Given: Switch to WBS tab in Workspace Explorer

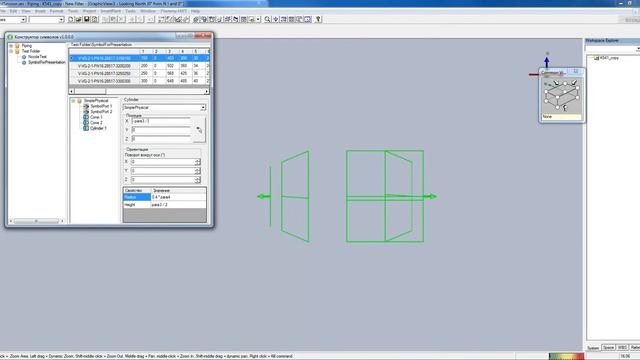Looking at the screenshot, I should coord(622,348).
